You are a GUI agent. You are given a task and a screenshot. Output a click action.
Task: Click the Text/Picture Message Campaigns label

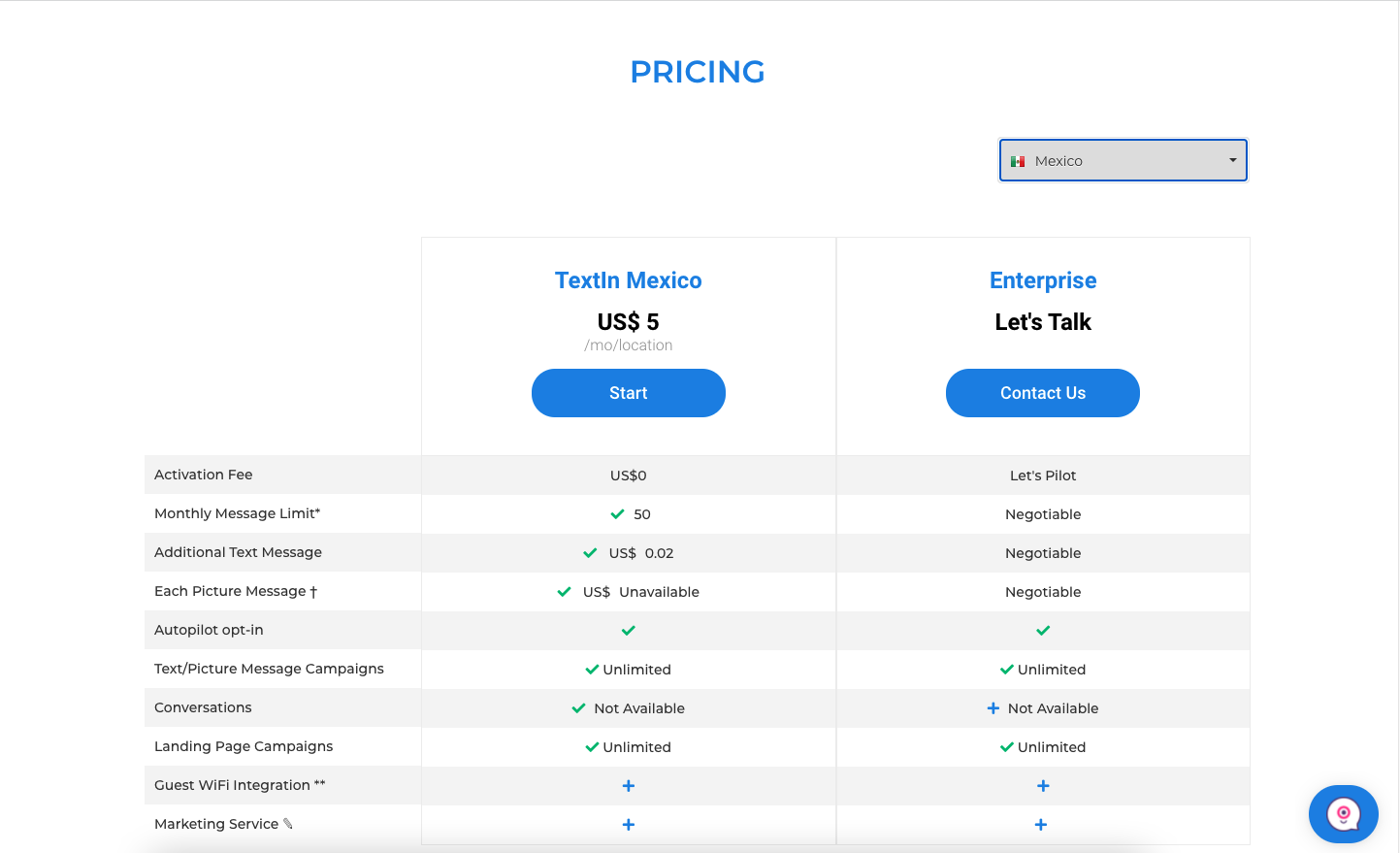(x=269, y=669)
